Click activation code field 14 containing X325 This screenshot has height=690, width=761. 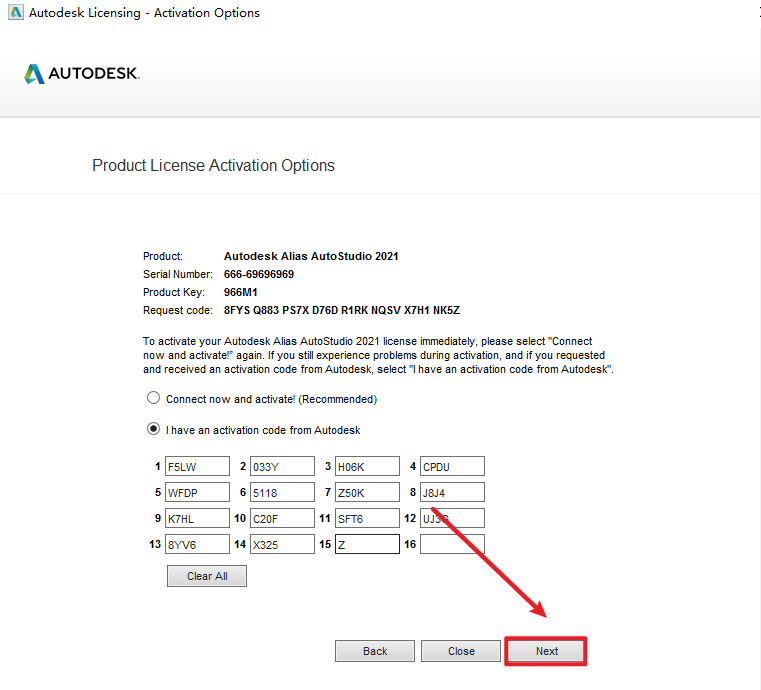coord(282,544)
